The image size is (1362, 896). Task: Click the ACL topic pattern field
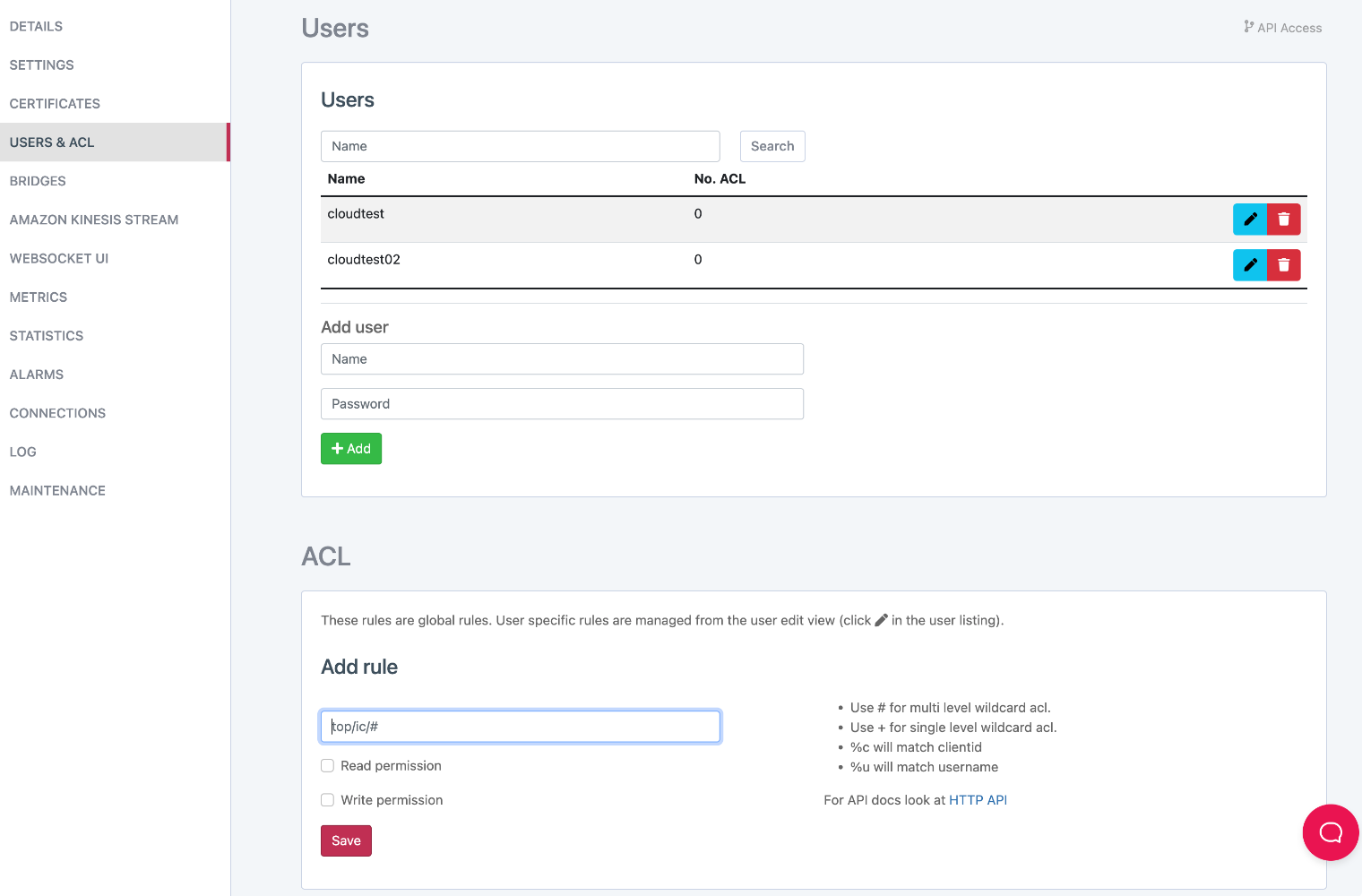520,727
